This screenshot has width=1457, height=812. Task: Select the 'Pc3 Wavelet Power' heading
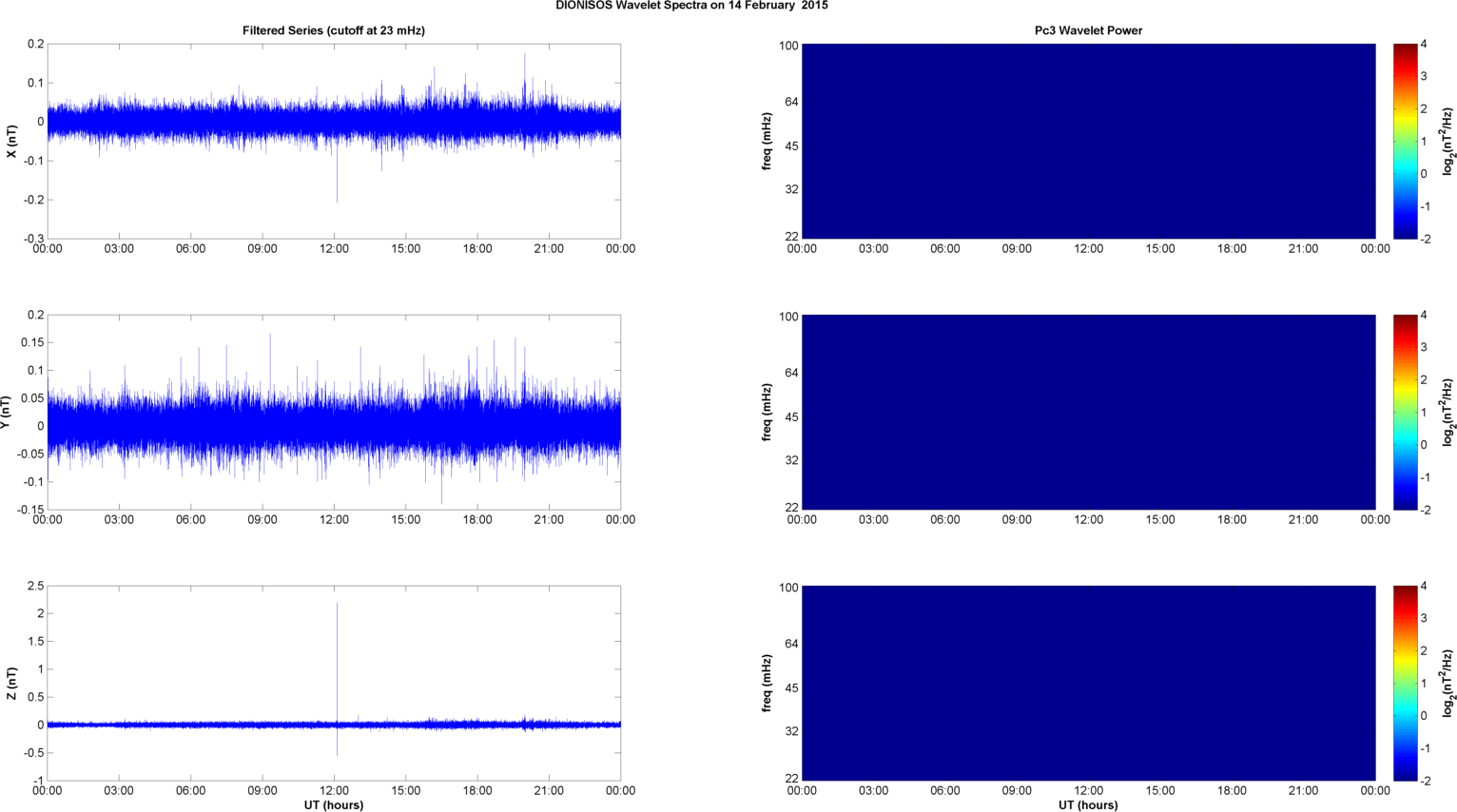[1088, 30]
